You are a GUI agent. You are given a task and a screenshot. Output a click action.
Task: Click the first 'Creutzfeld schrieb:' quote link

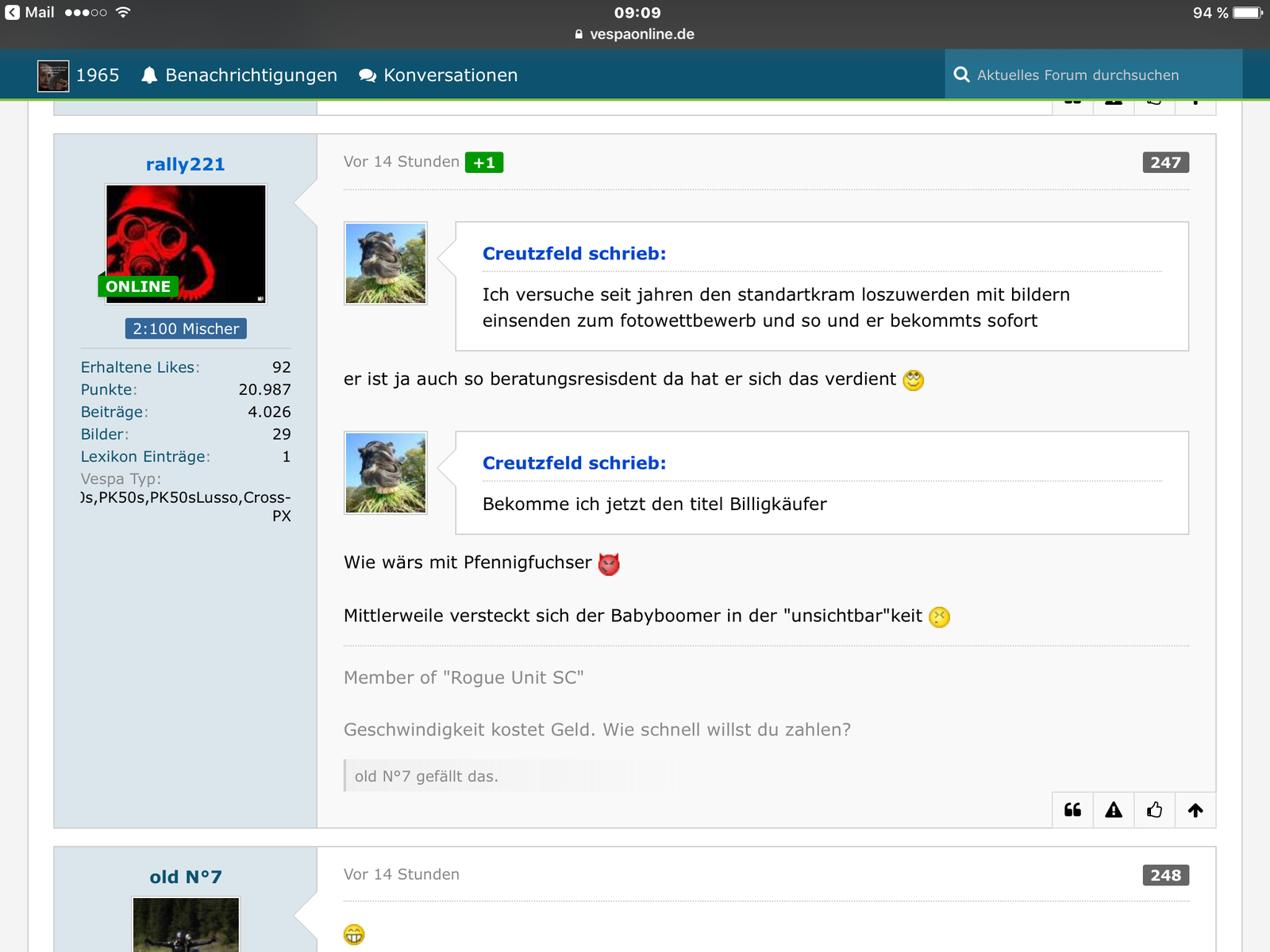574,254
